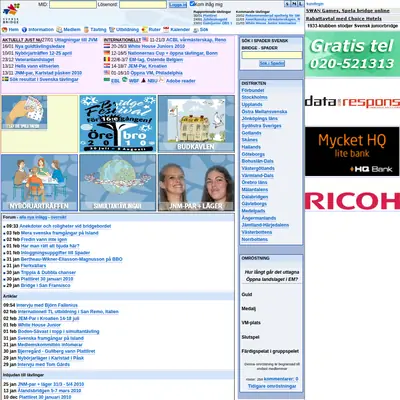The width and height of the screenshot is (400, 400).
Task: Open the playing cards hand thumbnail
Action: coord(24,113)
